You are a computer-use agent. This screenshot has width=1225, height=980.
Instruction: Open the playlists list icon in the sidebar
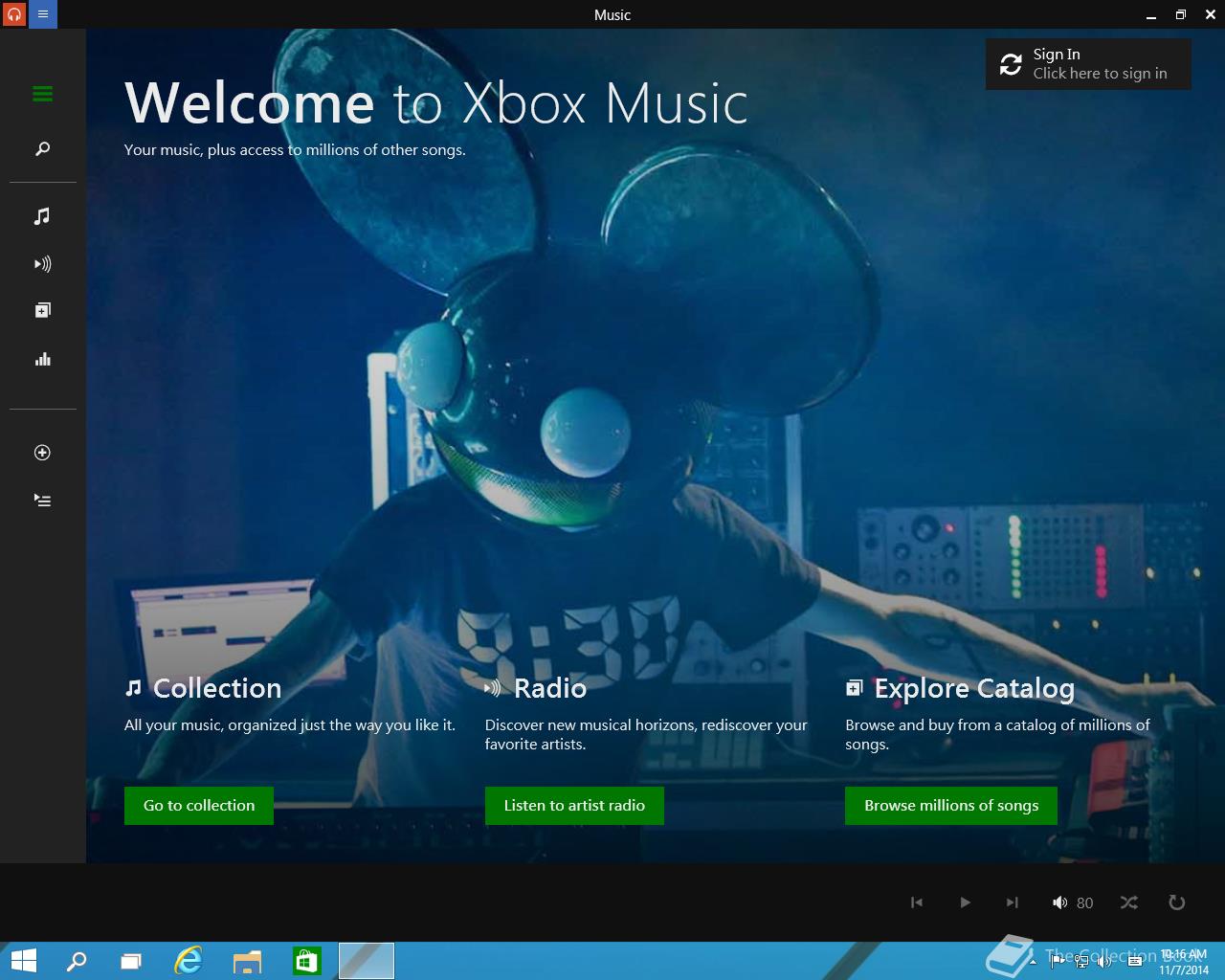point(42,501)
